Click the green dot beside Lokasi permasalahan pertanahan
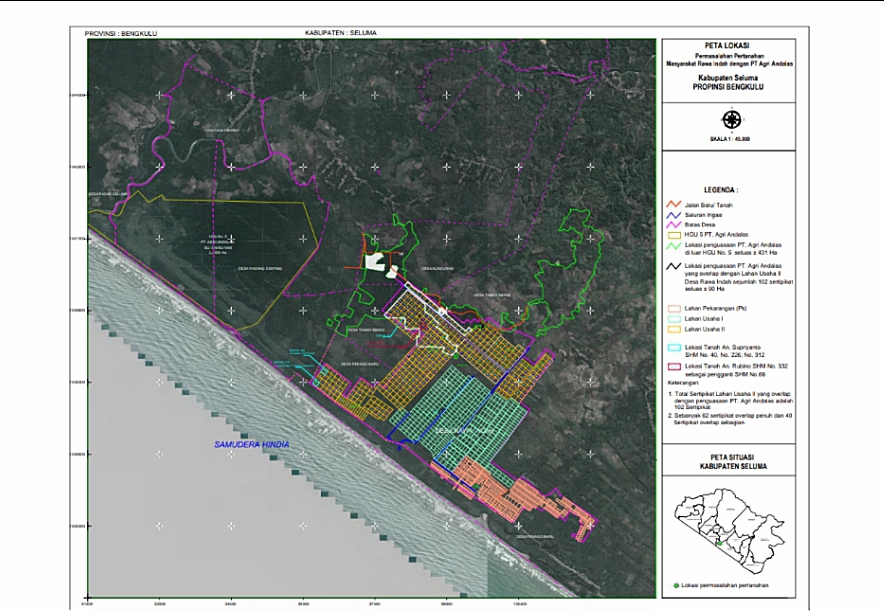Screen dimensions: 884x611 click(676, 585)
